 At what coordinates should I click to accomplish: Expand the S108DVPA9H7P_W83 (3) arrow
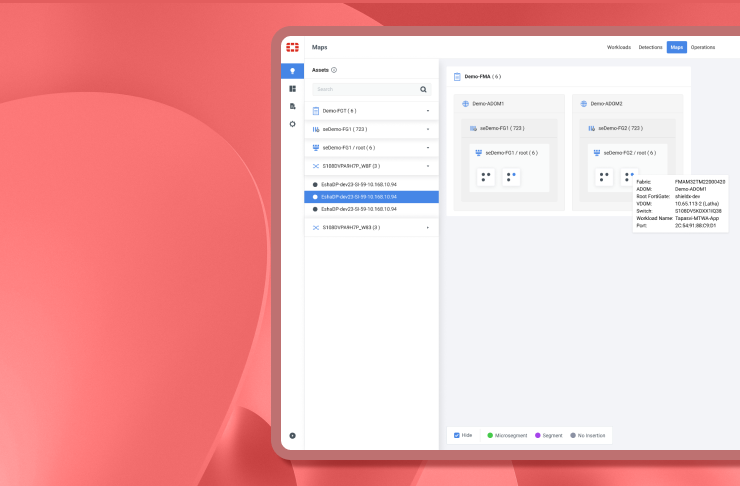pos(428,227)
